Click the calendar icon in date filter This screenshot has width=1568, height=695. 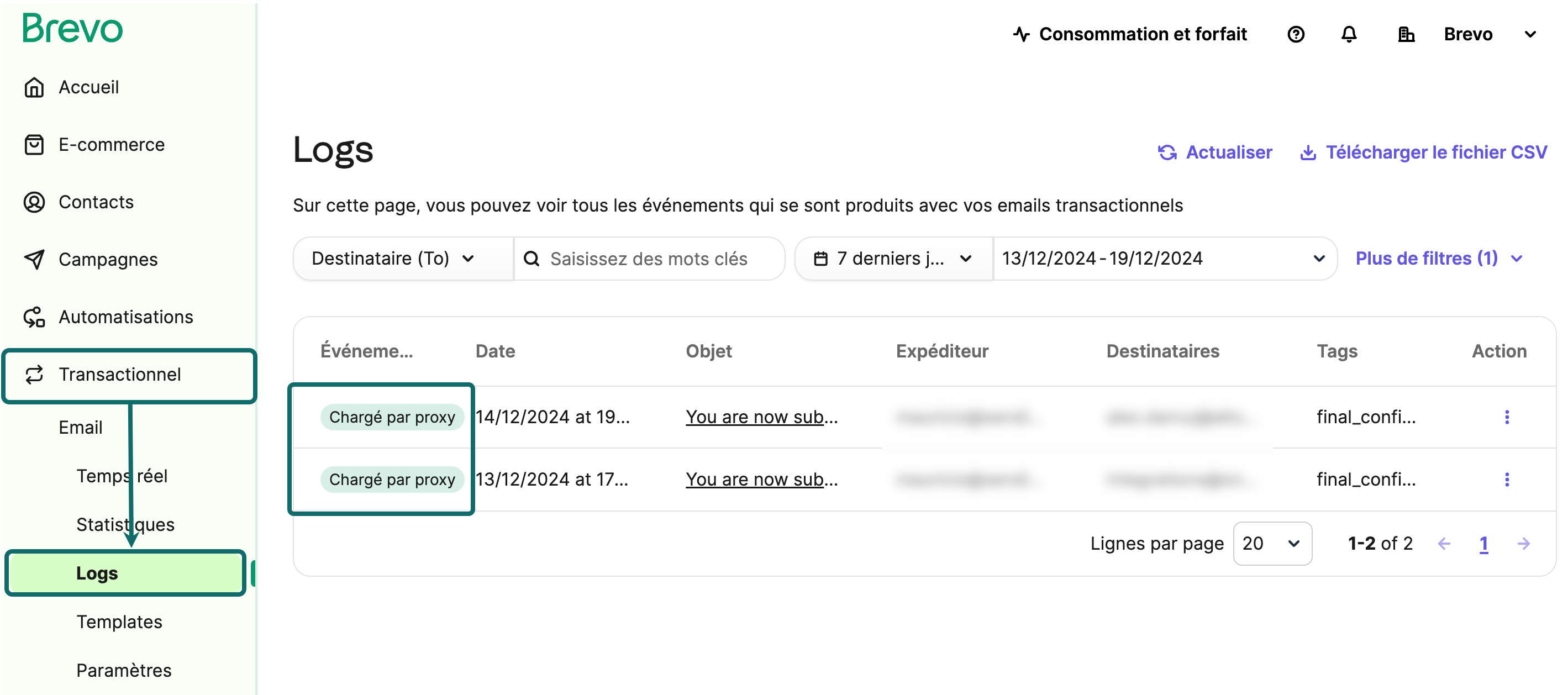click(x=820, y=259)
